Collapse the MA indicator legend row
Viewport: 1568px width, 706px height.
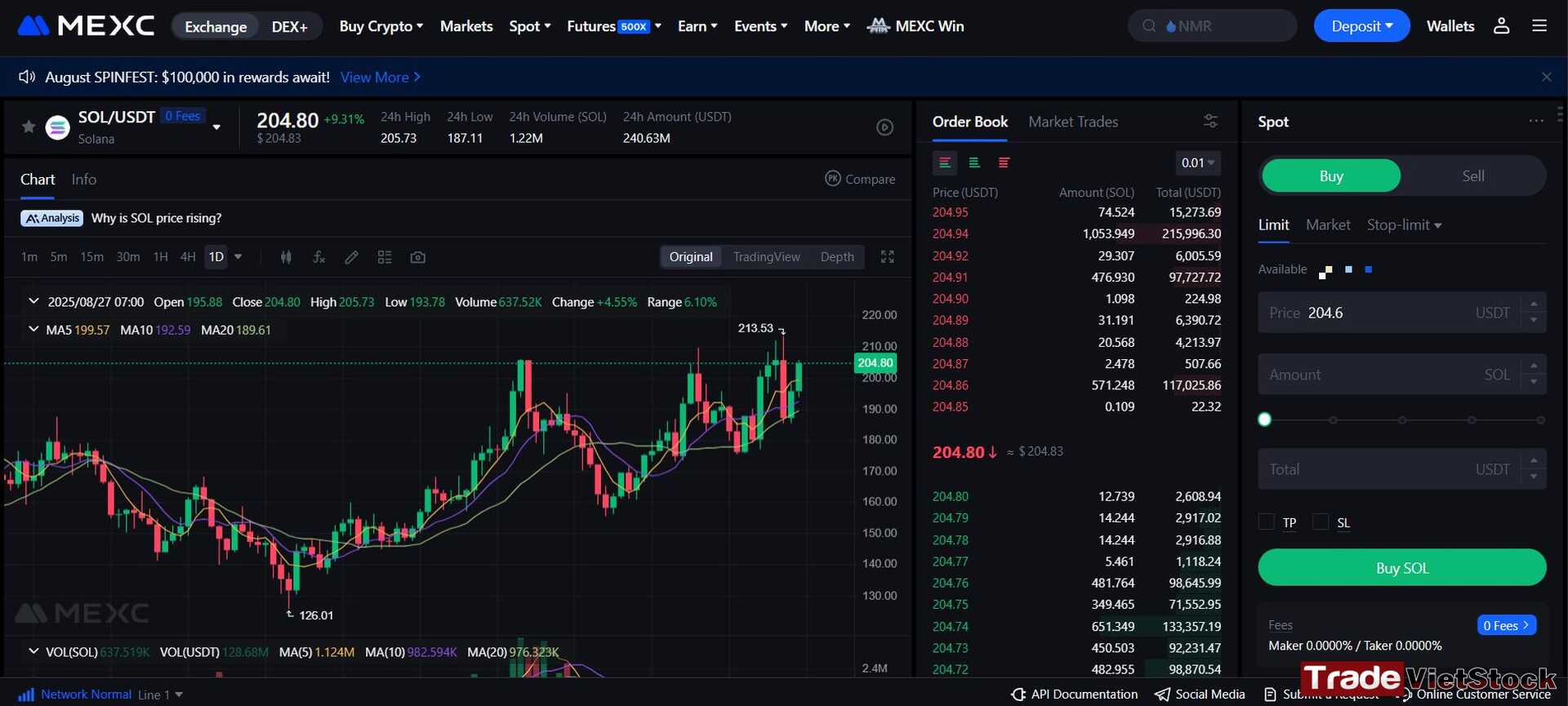pos(33,329)
